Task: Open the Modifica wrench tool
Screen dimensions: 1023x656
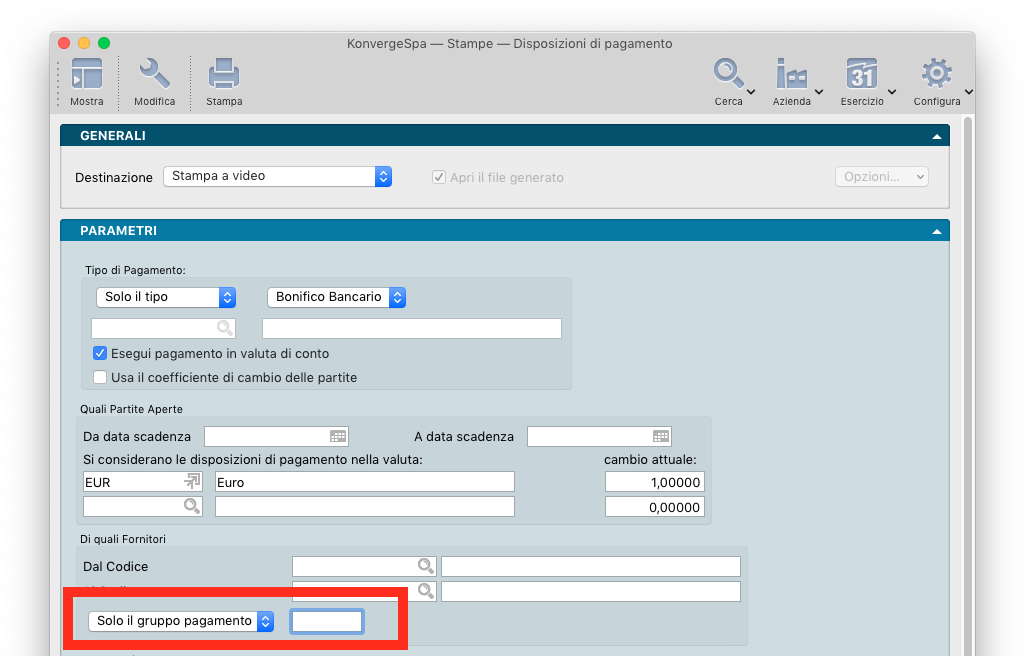Action: (x=154, y=76)
